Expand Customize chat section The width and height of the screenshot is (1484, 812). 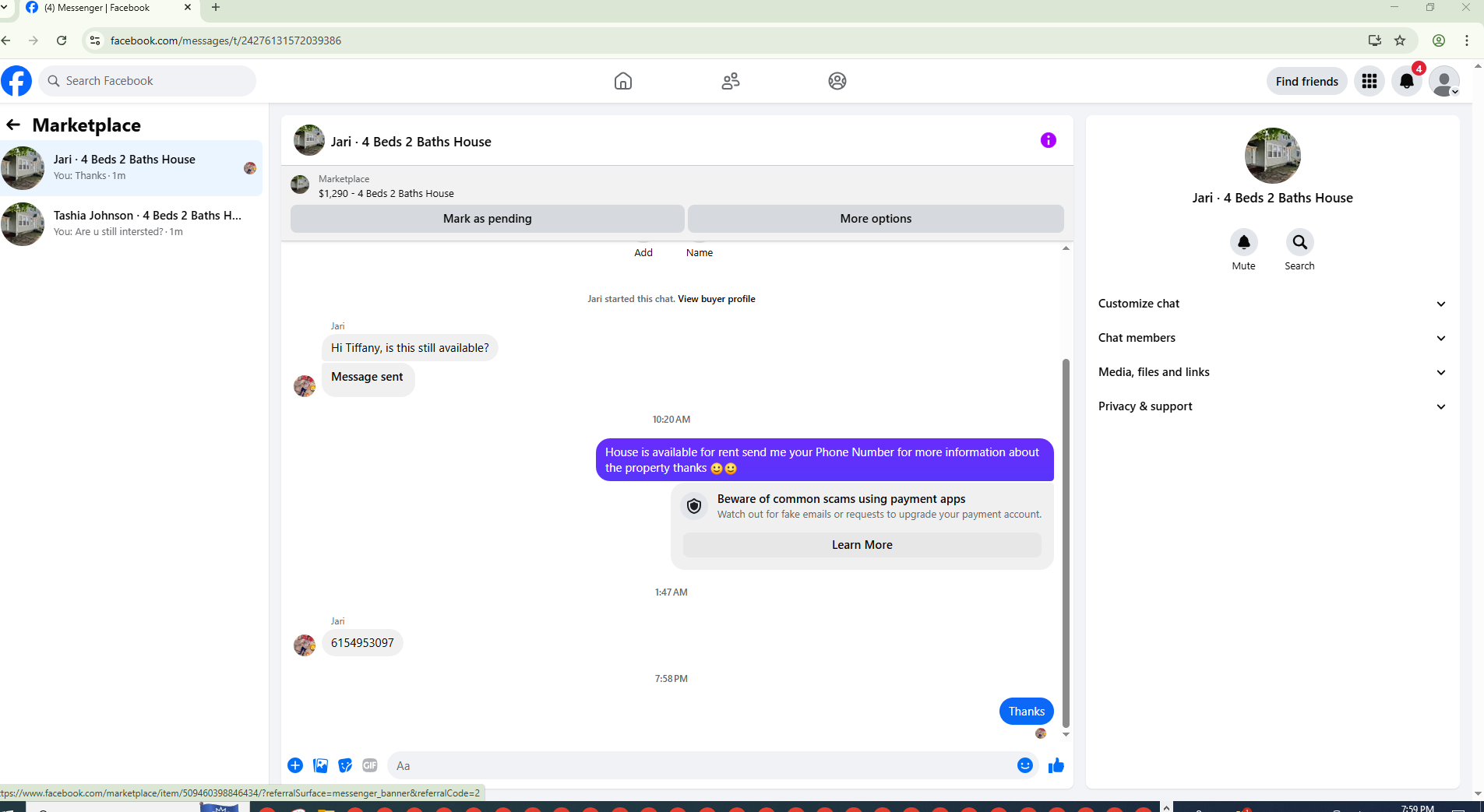(1272, 304)
